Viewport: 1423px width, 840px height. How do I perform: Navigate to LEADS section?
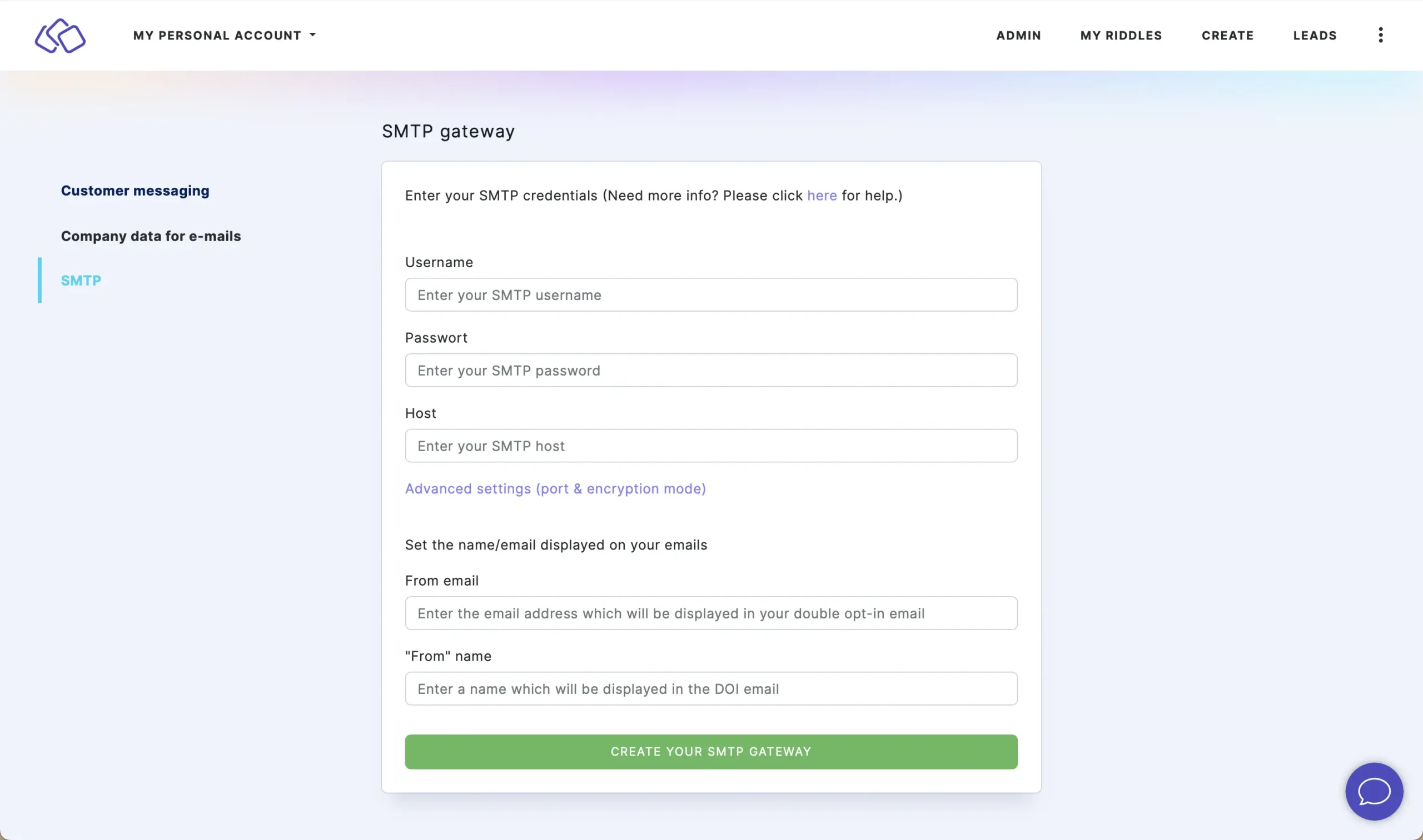[x=1314, y=35]
